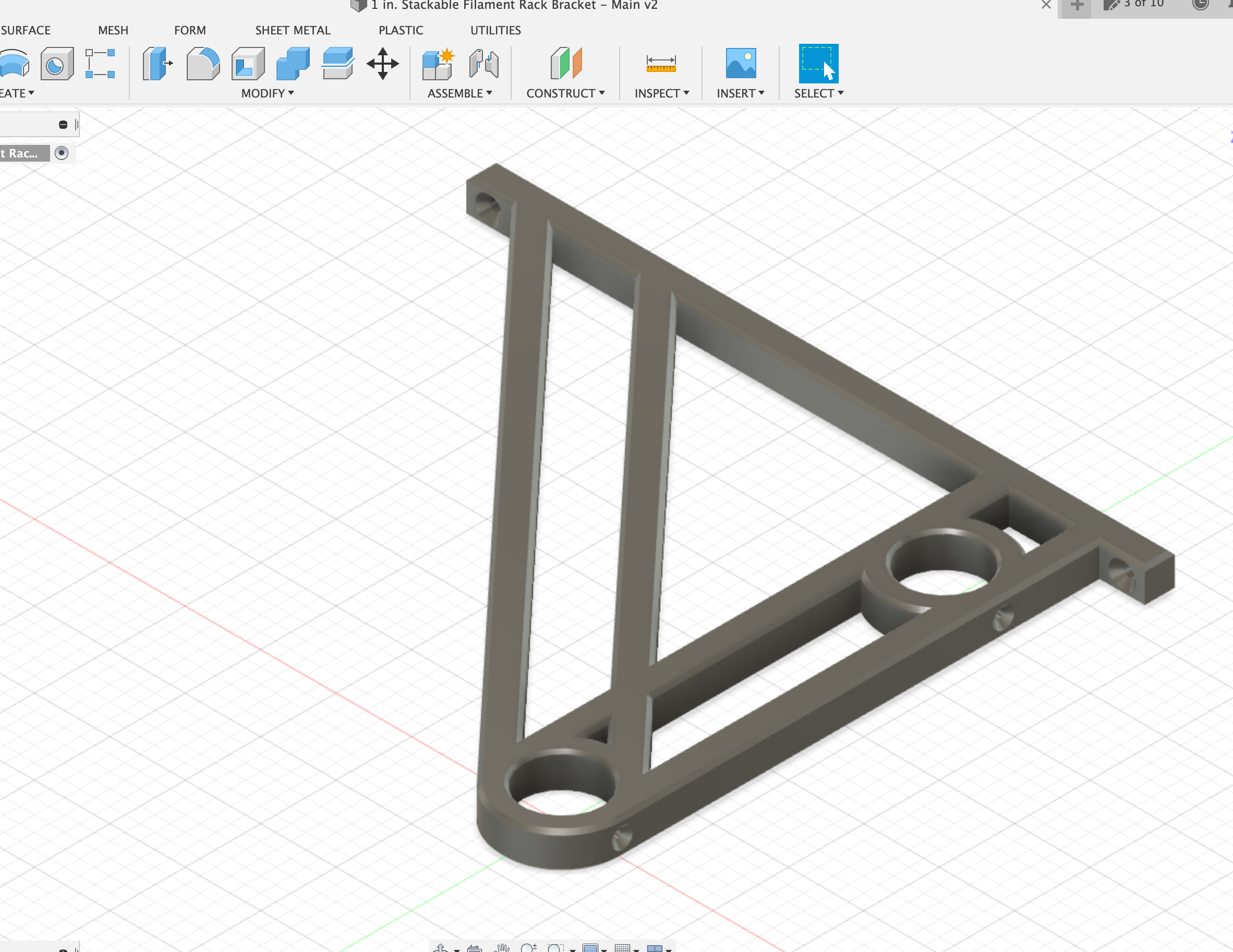Click the Hole tool icon

pos(57,63)
